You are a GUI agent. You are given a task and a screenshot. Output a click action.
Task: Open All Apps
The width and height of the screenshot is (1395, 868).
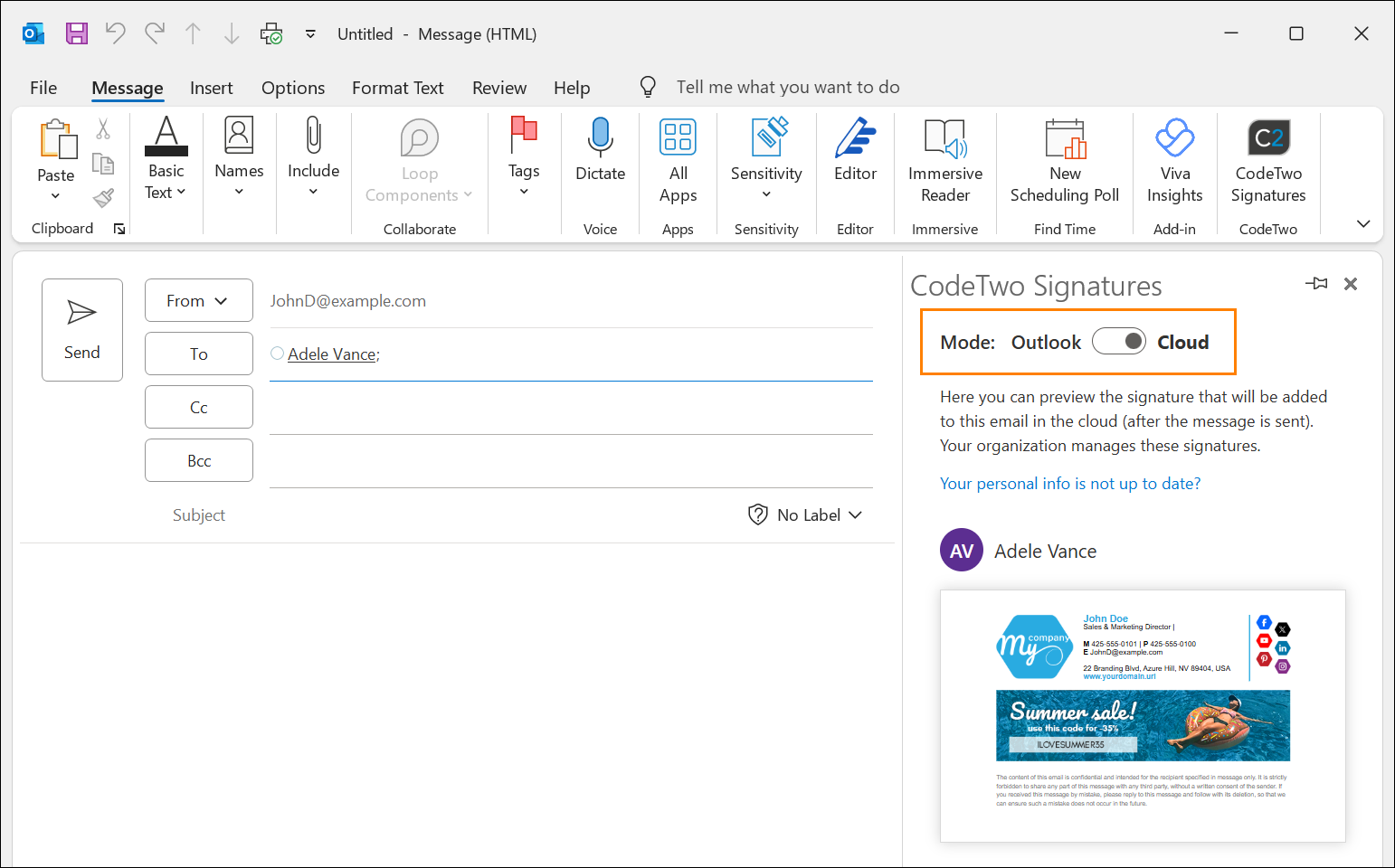point(678,161)
